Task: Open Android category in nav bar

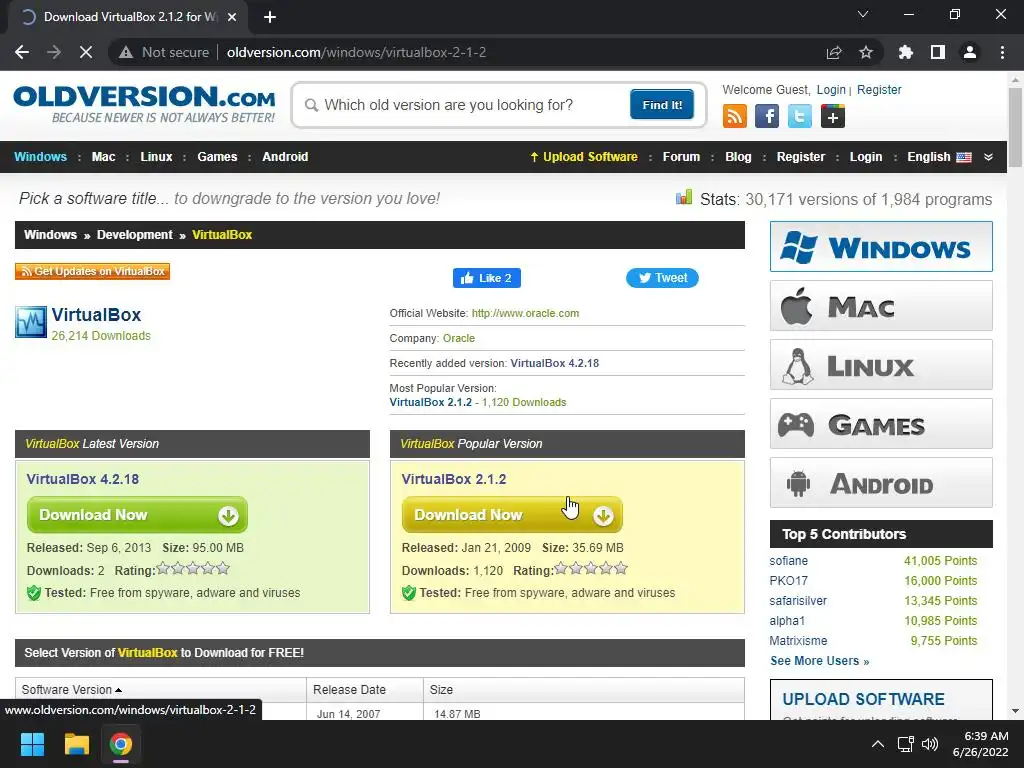Action: point(285,157)
